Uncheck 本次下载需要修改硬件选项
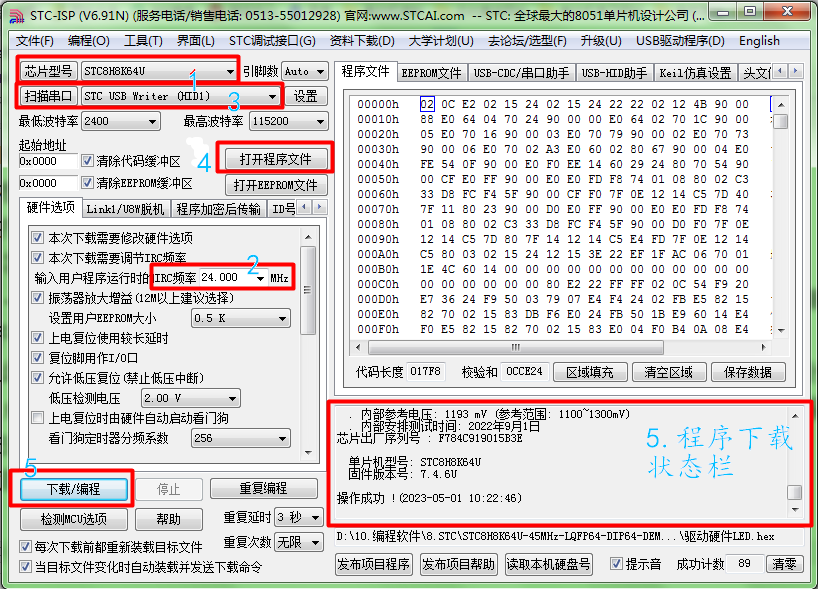818x589 pixels. (38, 238)
